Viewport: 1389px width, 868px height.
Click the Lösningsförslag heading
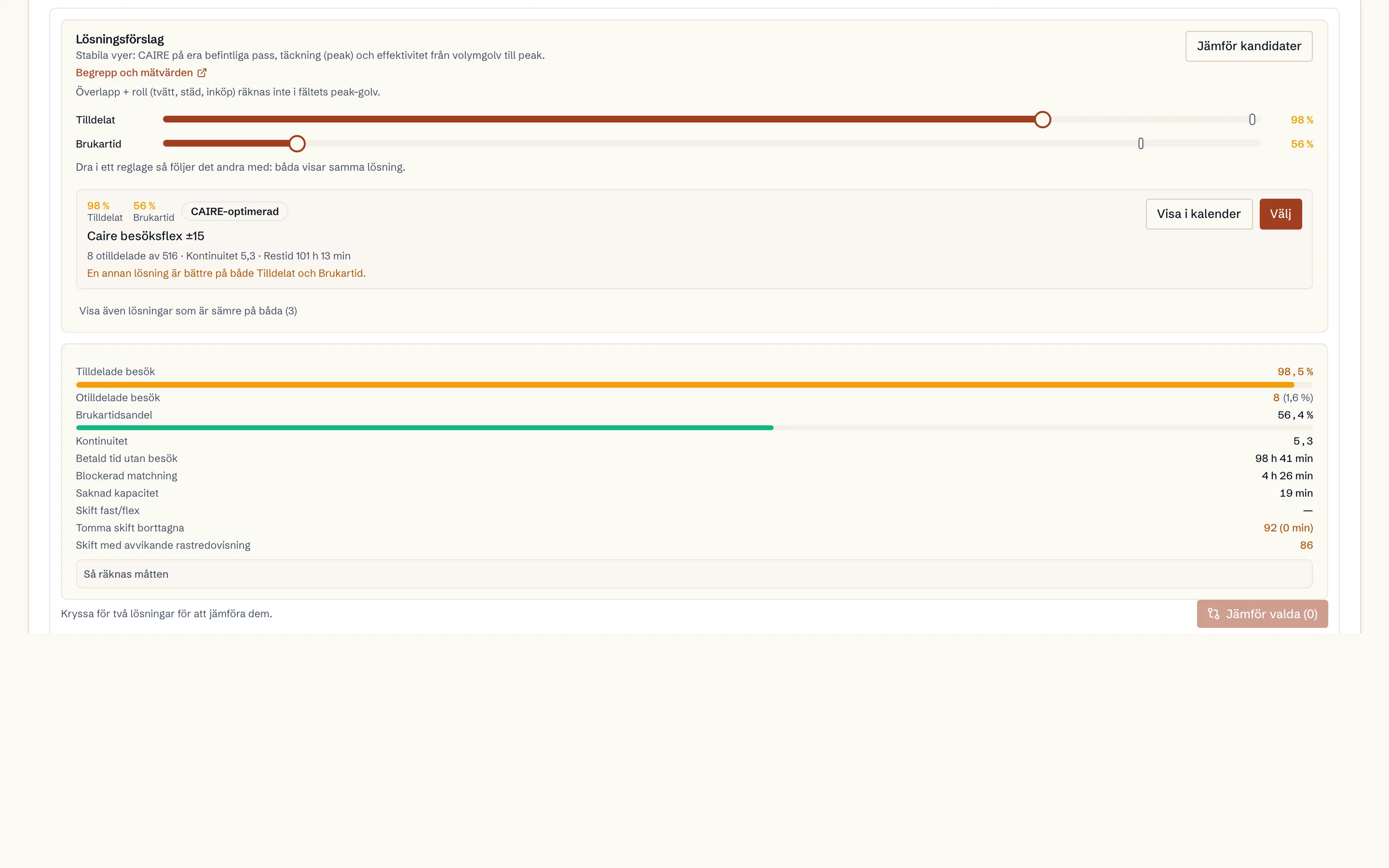(x=120, y=39)
